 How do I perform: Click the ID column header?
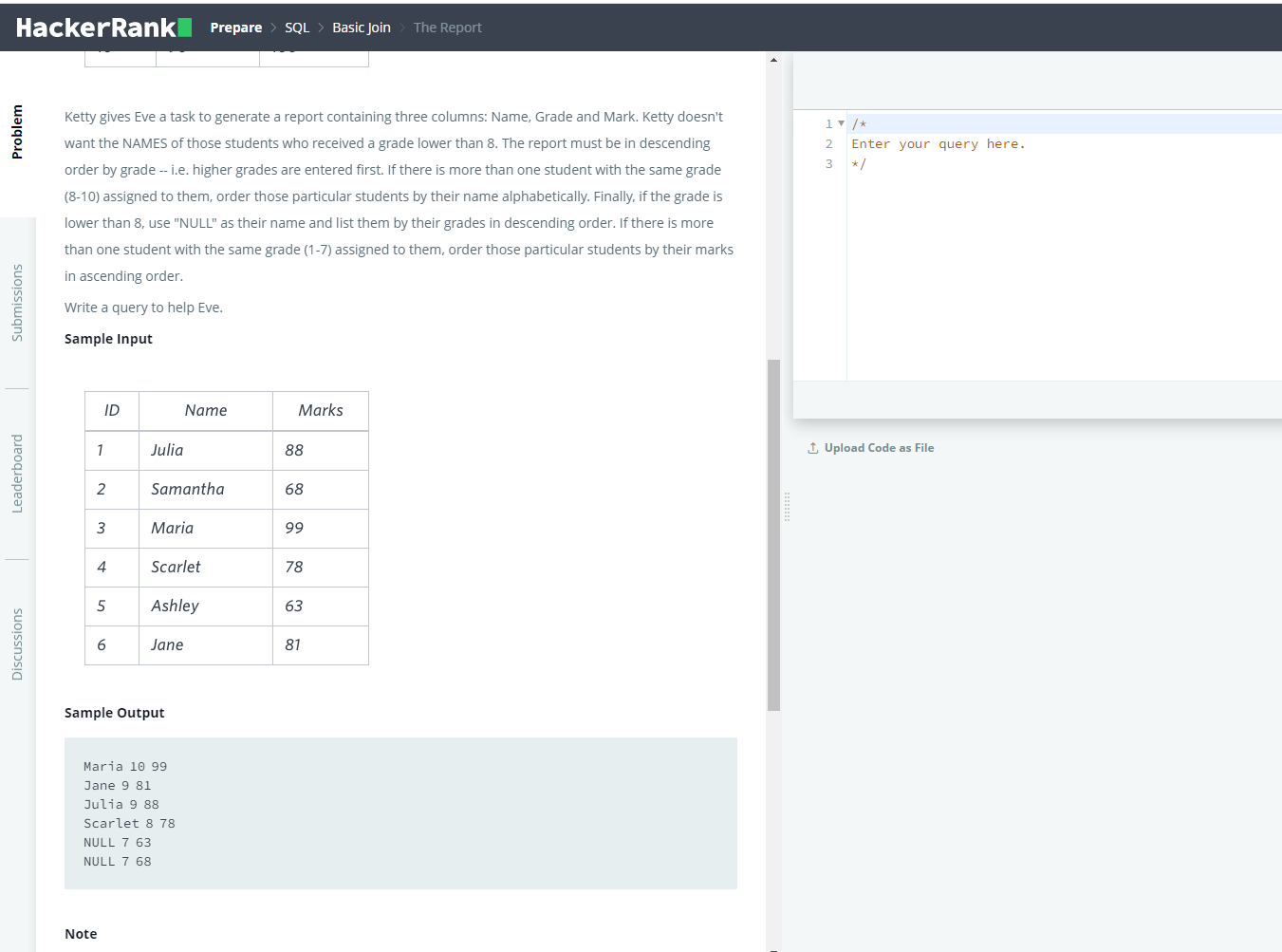tap(112, 411)
